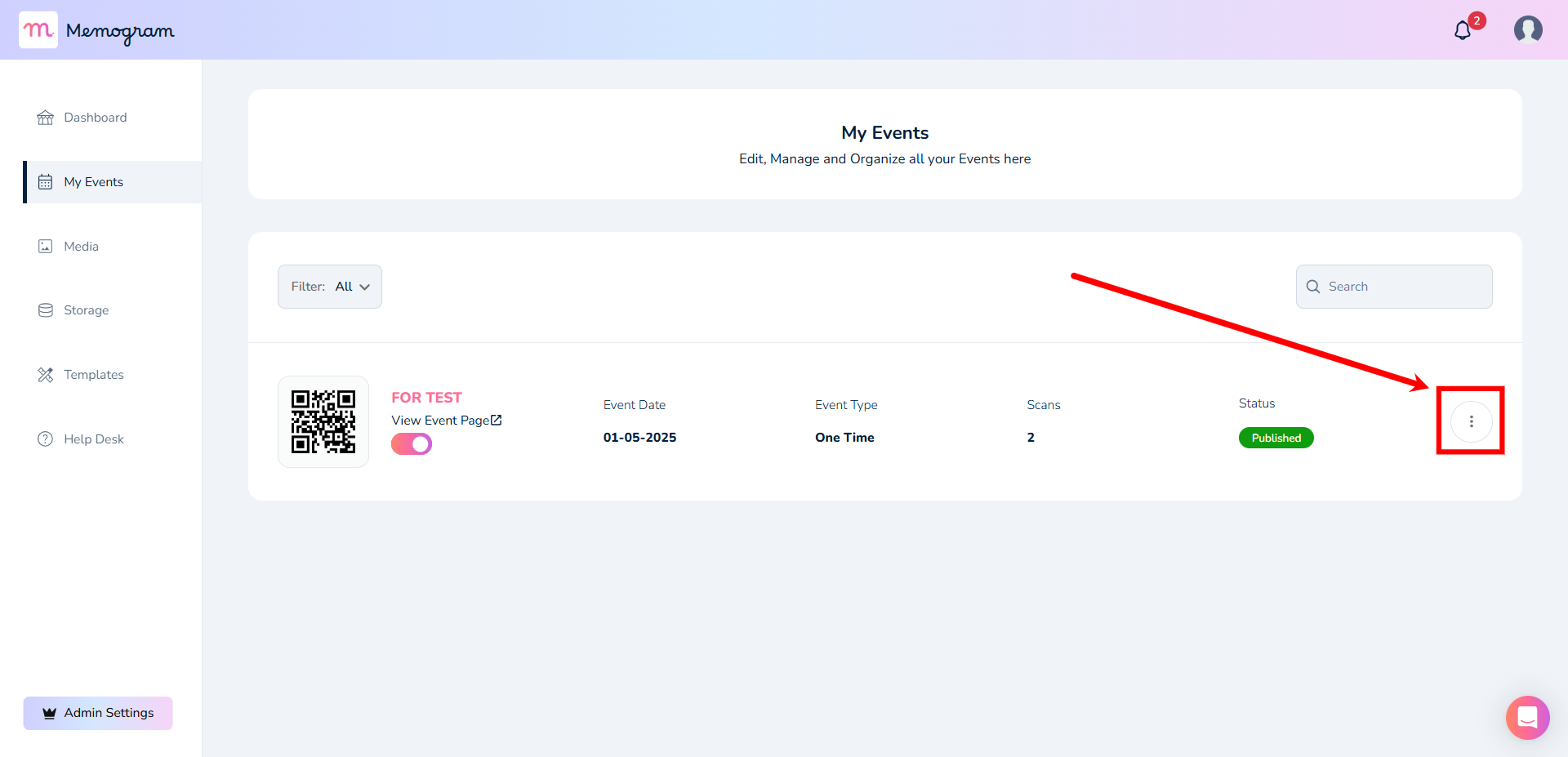The image size is (1568, 757).
Task: Toggle off the FOR TEST event switch
Action: click(412, 444)
